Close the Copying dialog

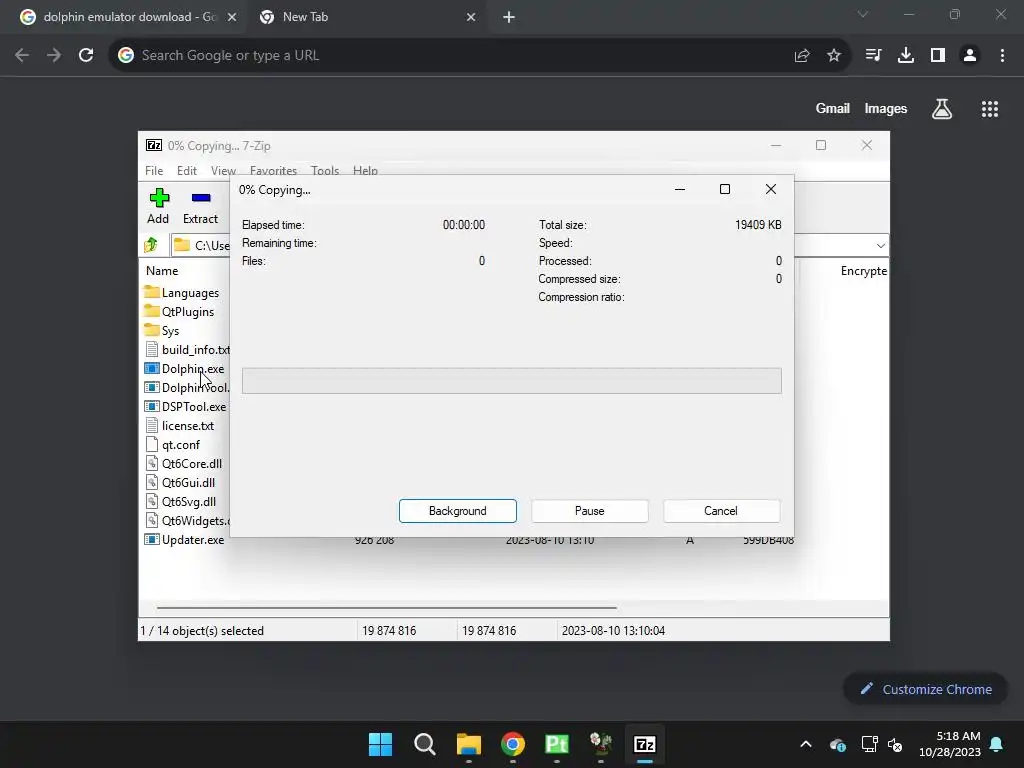coord(771,189)
